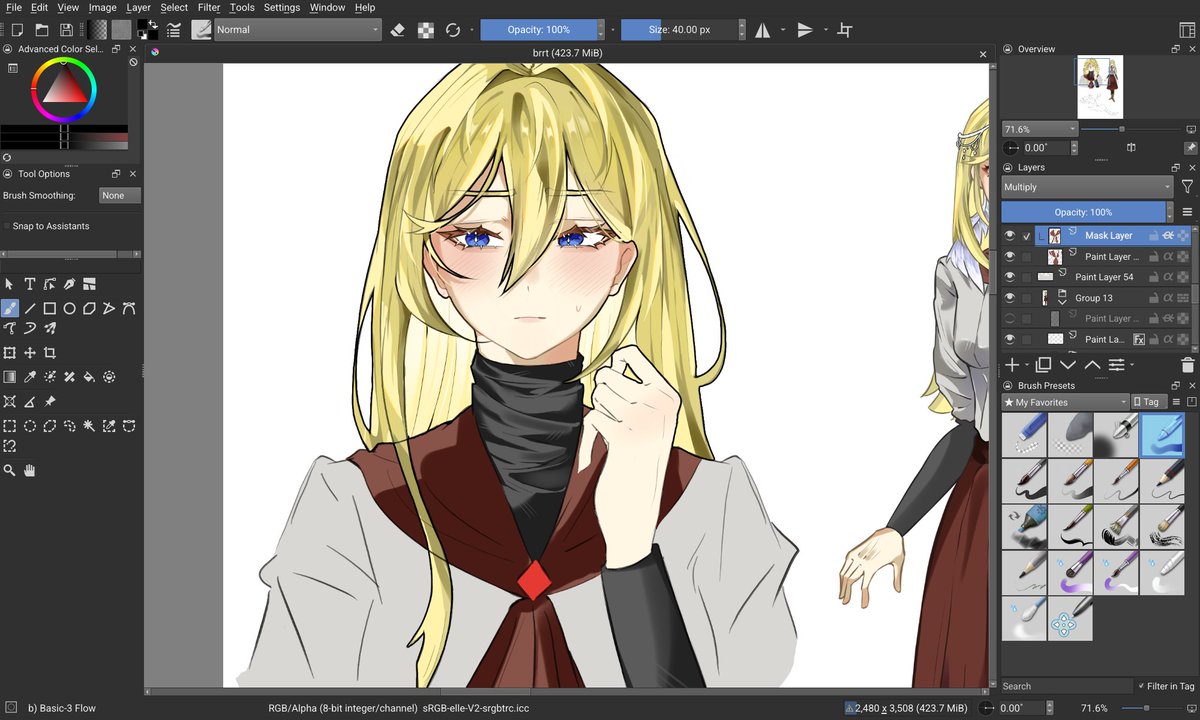Select the Rectangular Selection tool
Image resolution: width=1200 pixels, height=720 pixels.
coord(10,426)
